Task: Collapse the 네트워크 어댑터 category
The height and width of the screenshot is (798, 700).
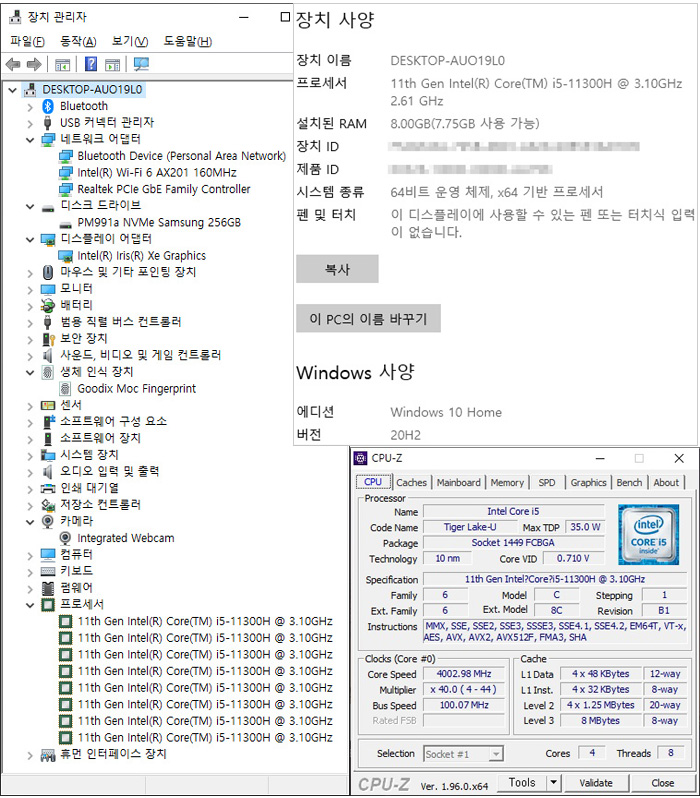Action: coord(30,139)
